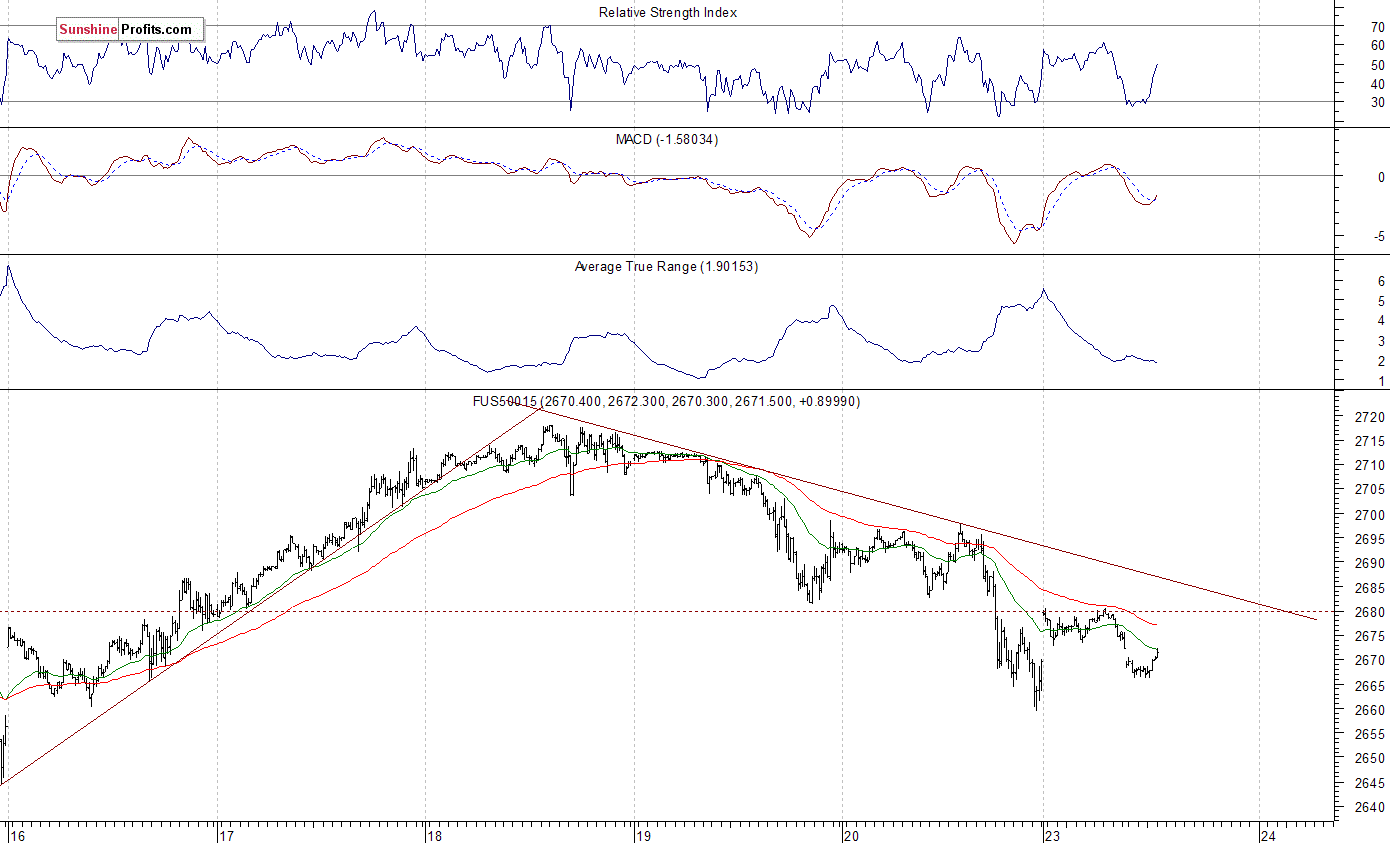Click date label 20 on the time axis
Image resolution: width=1390 pixels, height=843 pixels.
[852, 834]
